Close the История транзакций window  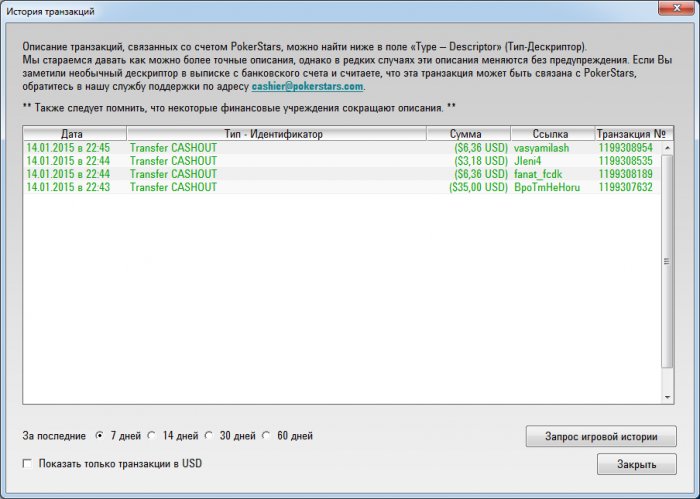(676, 8)
